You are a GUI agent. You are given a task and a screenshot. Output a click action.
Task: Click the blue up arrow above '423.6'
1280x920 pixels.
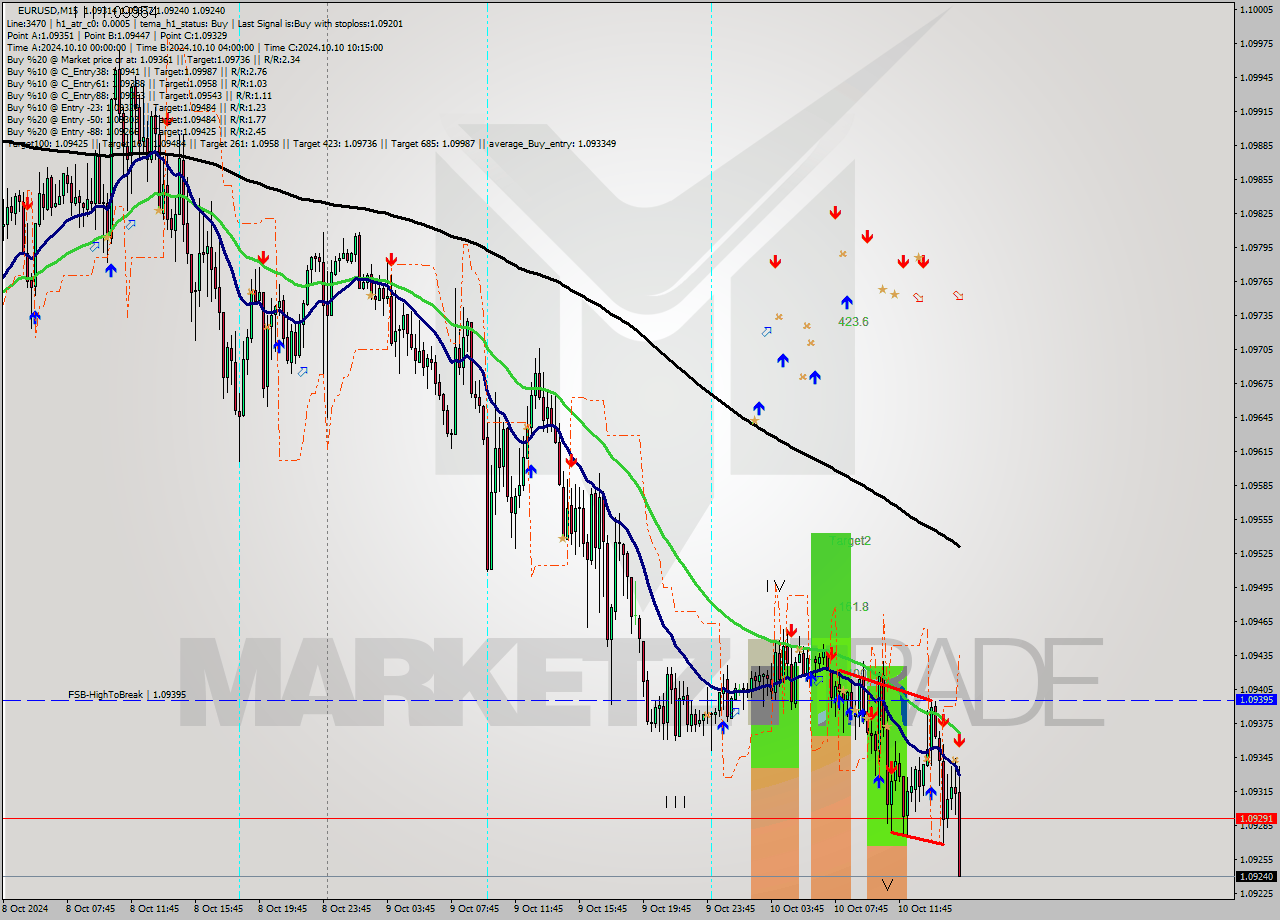[847, 301]
